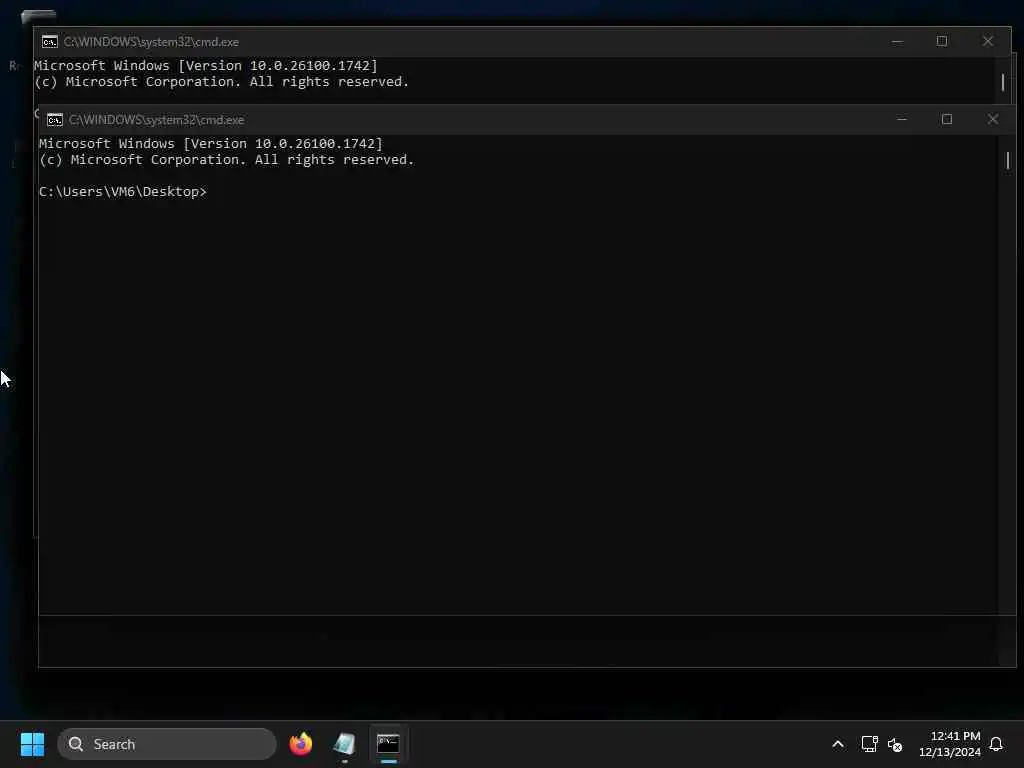This screenshot has width=1024, height=768.
Task: Open the Windows Start menu
Action: 32,744
